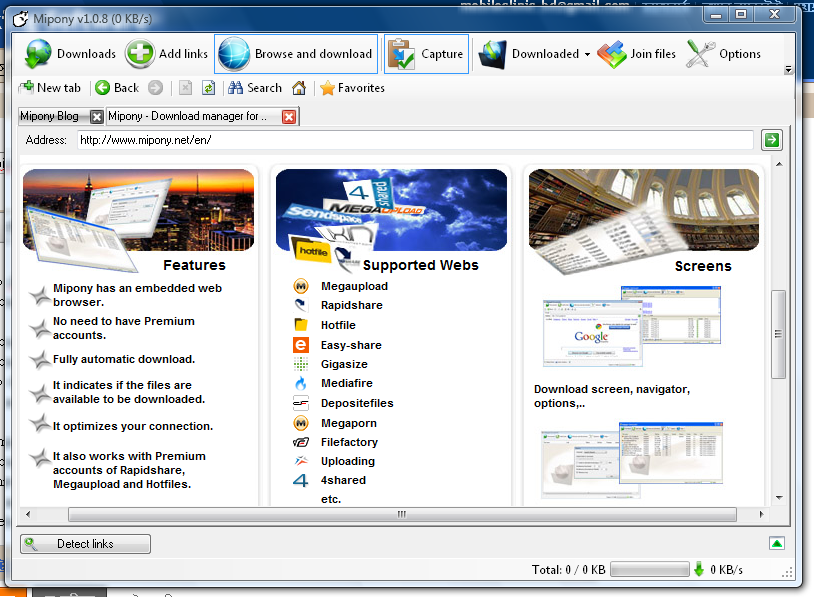Click the green download speed arrow icon
This screenshot has width=814, height=597.
(699, 569)
